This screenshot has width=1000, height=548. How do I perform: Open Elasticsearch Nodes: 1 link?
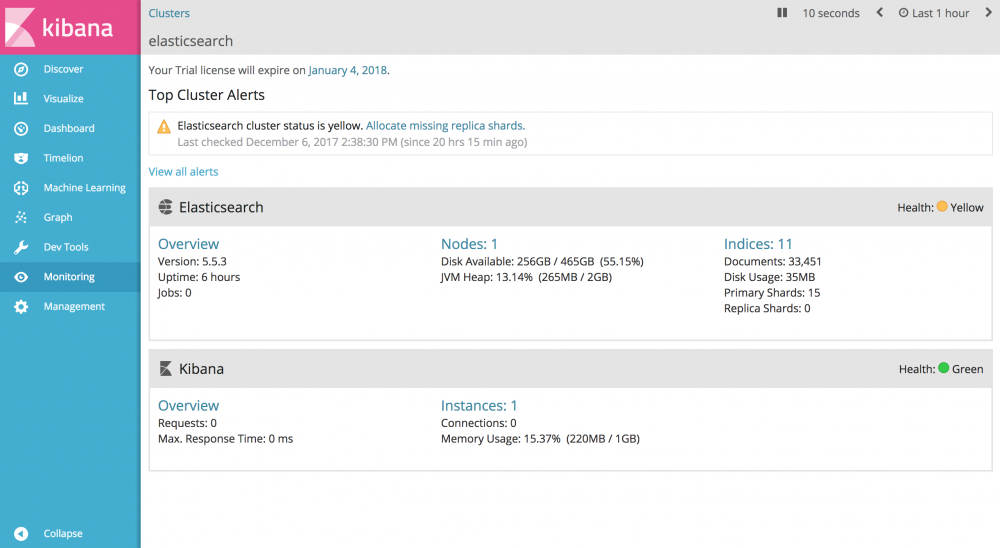pyautogui.click(x=469, y=244)
